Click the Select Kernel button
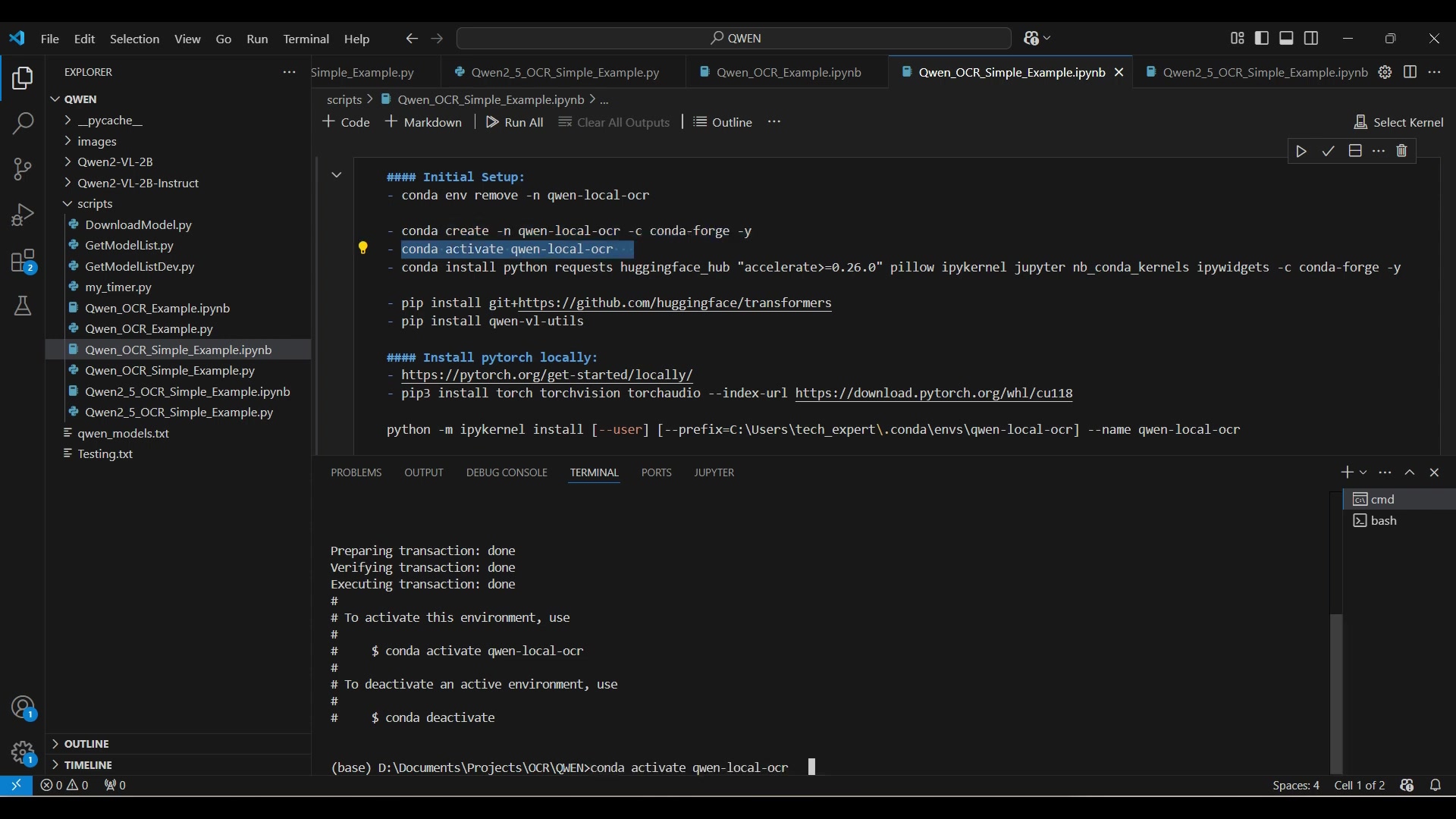Image resolution: width=1456 pixels, height=819 pixels. click(x=1398, y=122)
